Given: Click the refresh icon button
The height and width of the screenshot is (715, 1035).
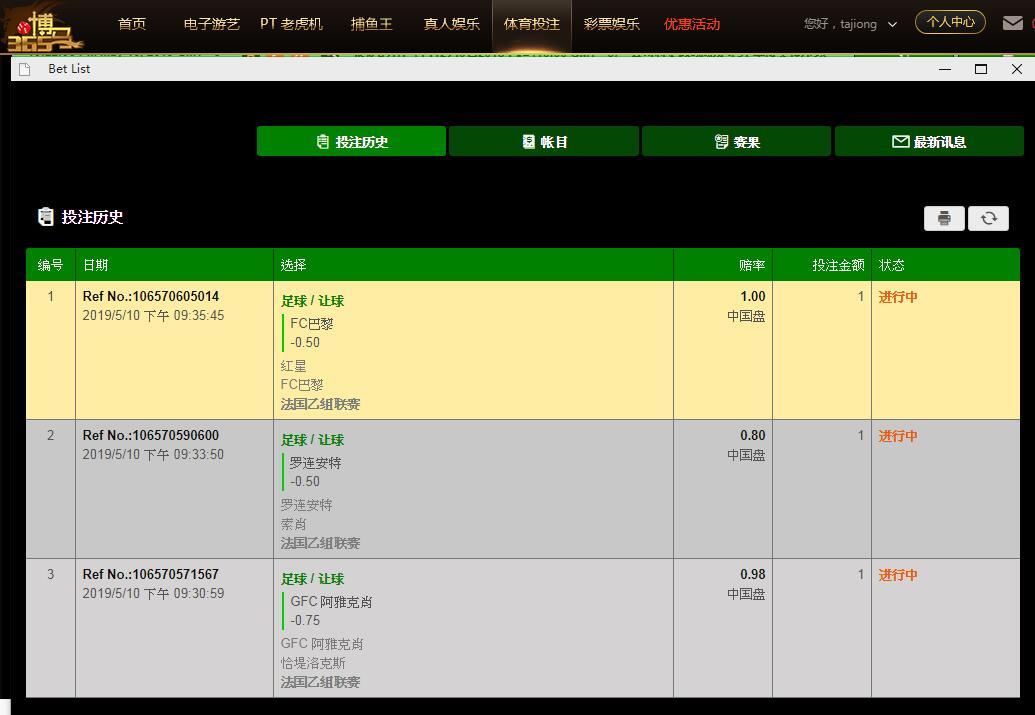Looking at the screenshot, I should pyautogui.click(x=988, y=218).
